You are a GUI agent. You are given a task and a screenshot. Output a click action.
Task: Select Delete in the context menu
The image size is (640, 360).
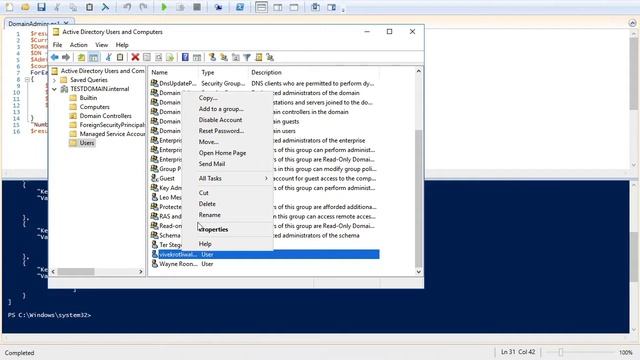click(x=227, y=204)
